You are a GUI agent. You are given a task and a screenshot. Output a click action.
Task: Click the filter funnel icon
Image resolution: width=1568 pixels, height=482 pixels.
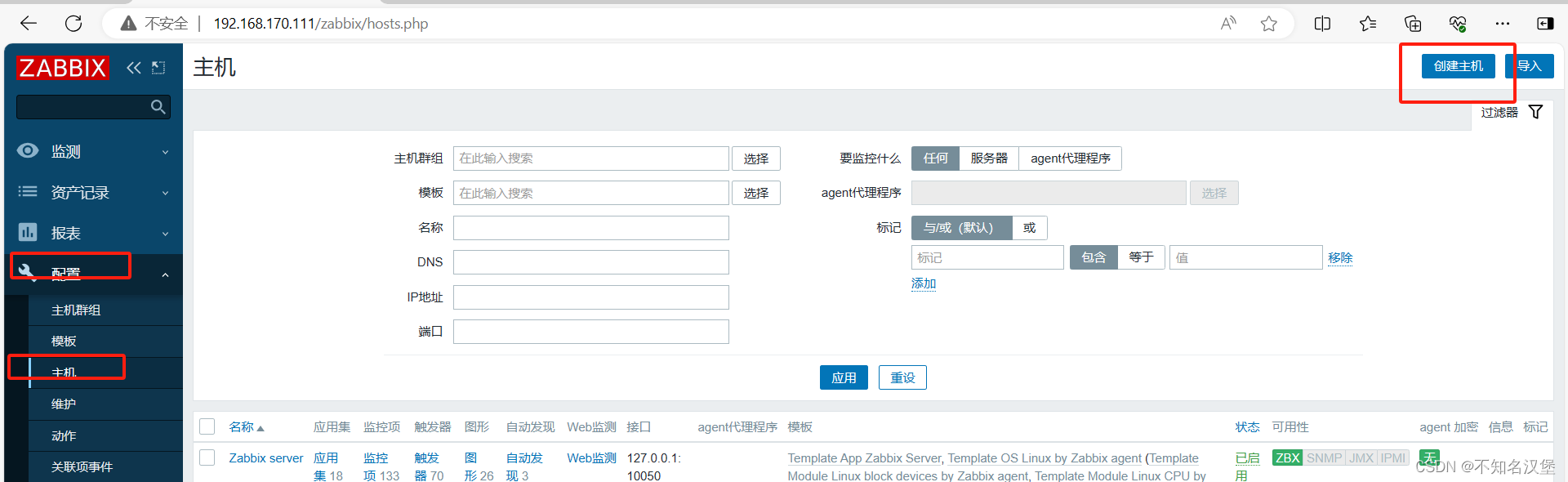[x=1535, y=112]
